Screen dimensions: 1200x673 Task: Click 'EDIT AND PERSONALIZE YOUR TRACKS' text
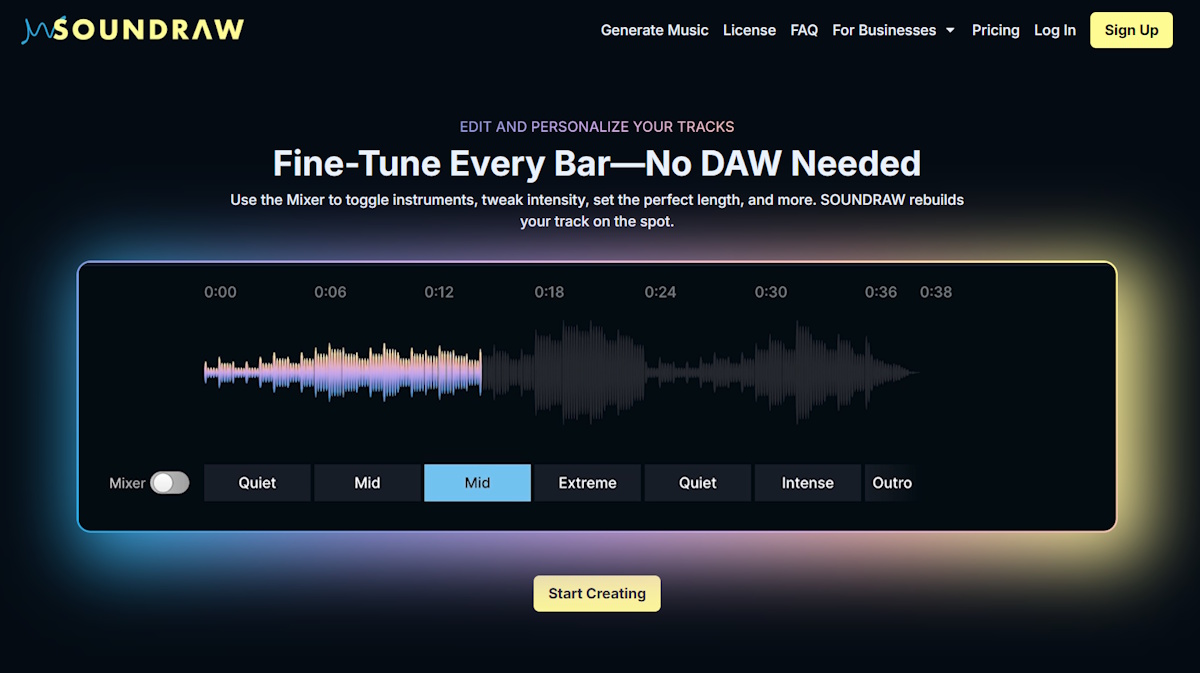click(x=597, y=127)
